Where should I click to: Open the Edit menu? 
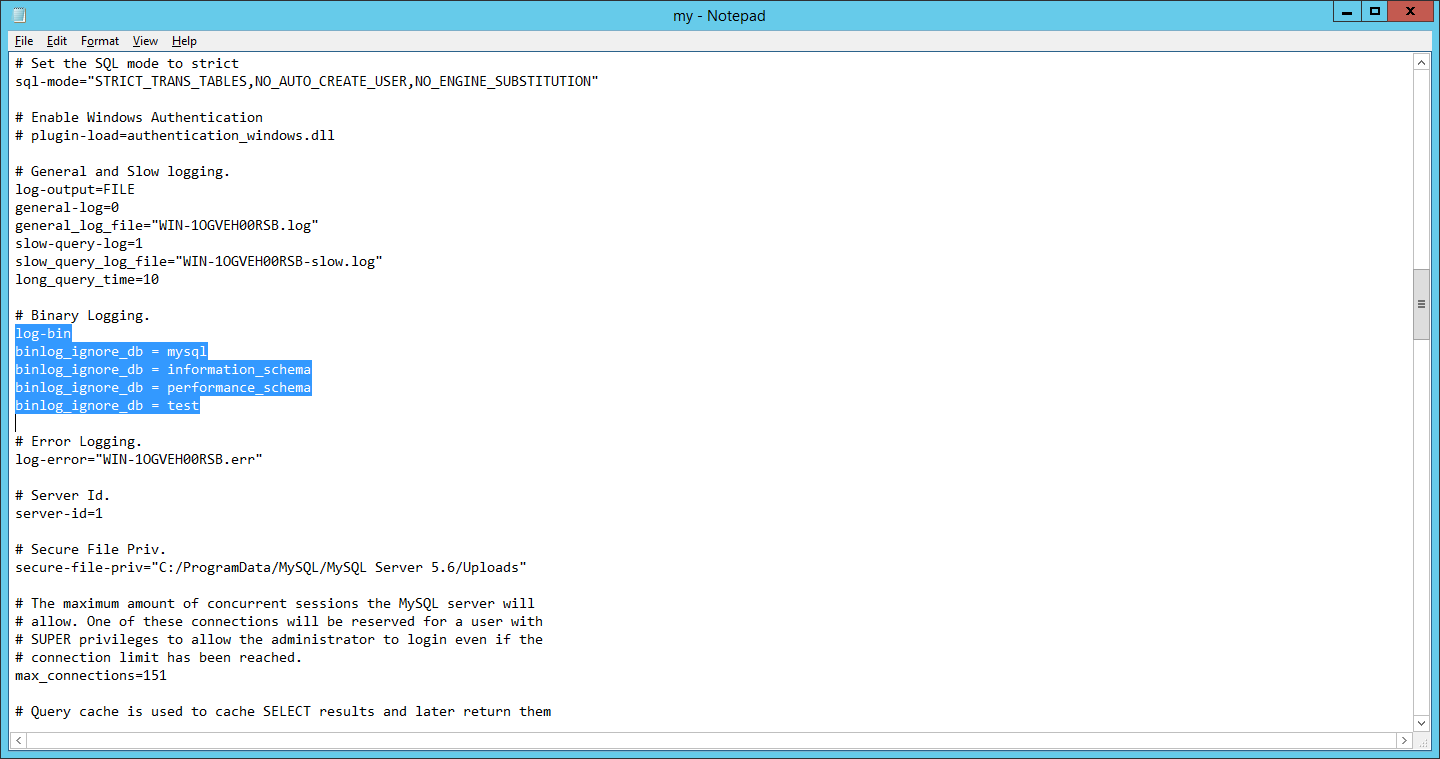pyautogui.click(x=57, y=41)
